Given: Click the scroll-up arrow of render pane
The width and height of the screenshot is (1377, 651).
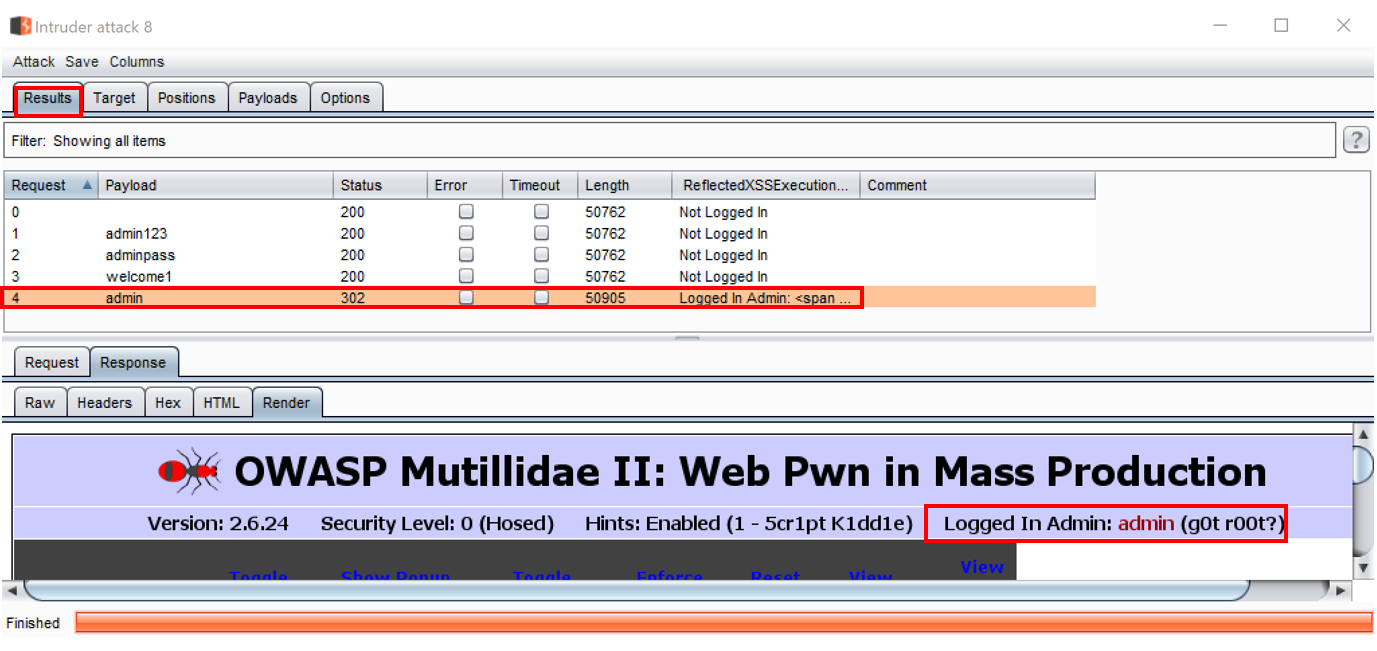Looking at the screenshot, I should (x=1362, y=433).
